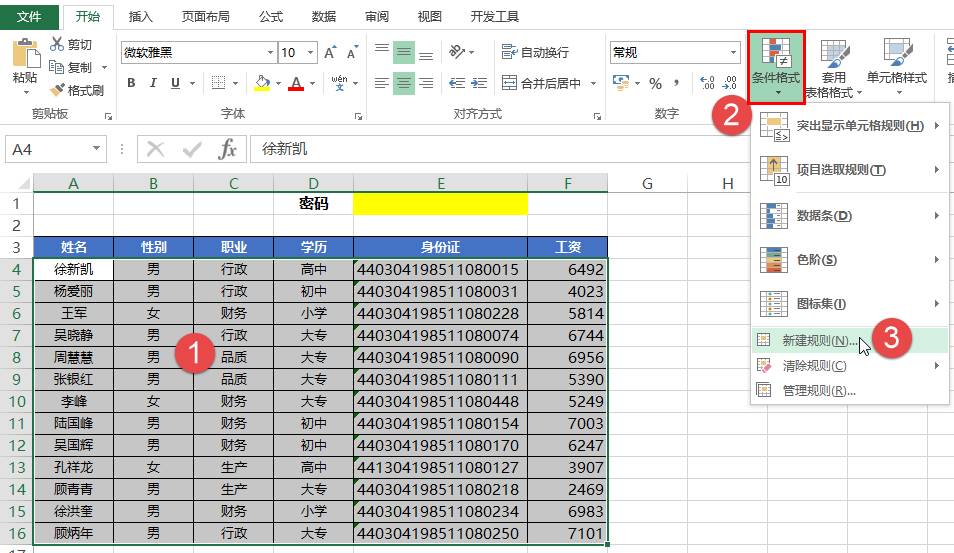Click 自动换行 wrap text button
954x553 pixels.
[535, 52]
